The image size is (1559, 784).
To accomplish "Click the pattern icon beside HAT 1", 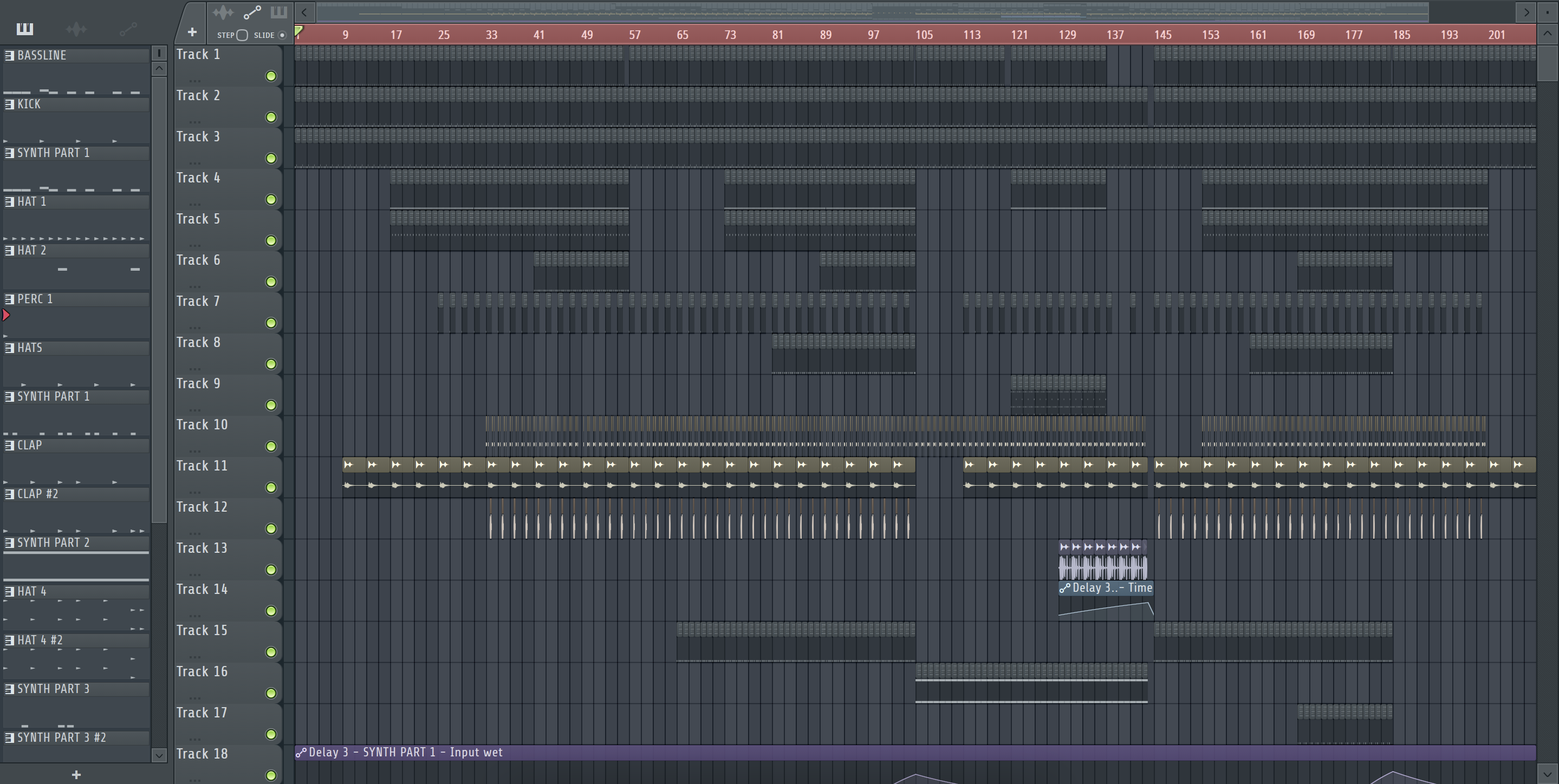I will tap(9, 201).
